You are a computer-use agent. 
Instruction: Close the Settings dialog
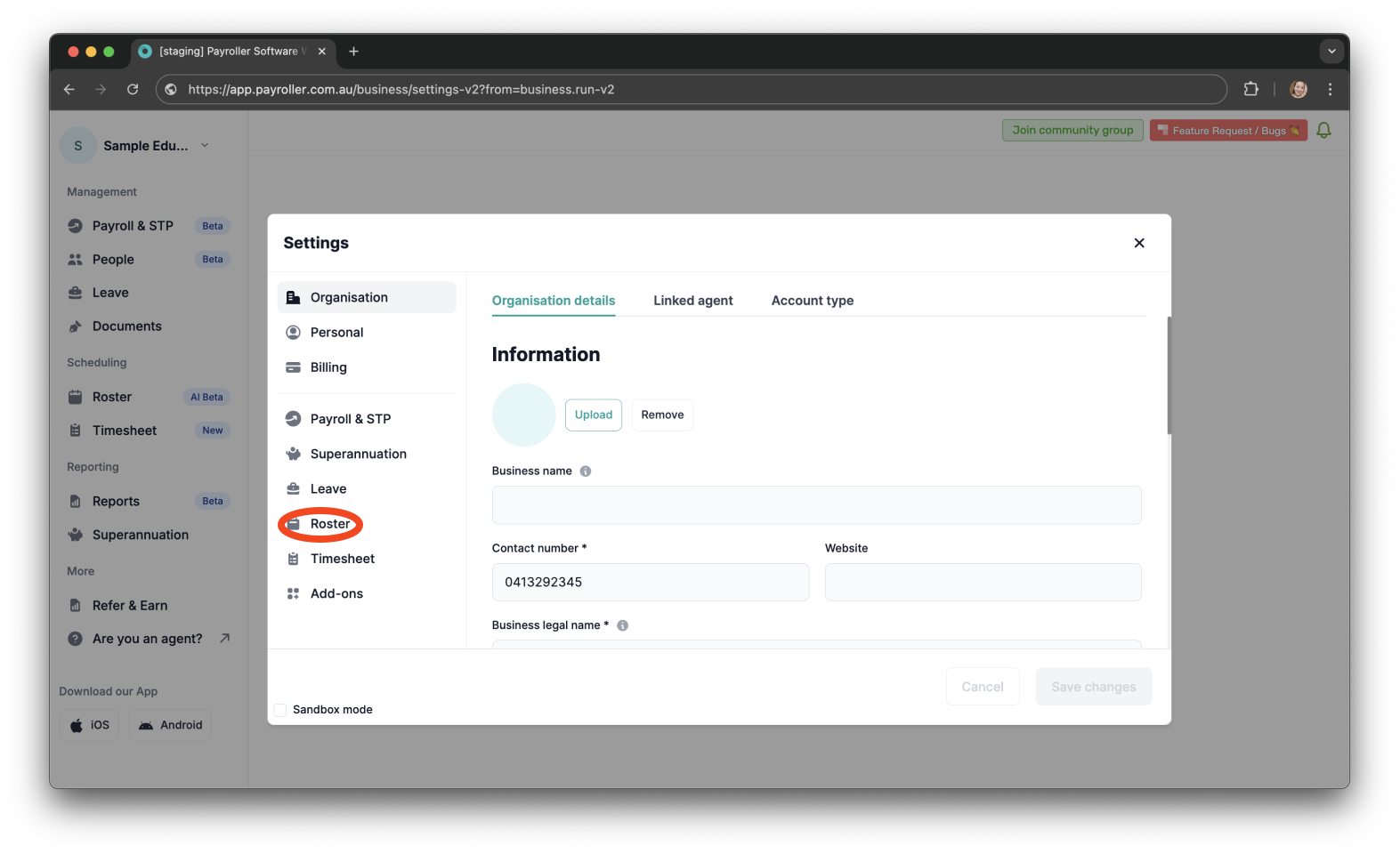[x=1139, y=243]
